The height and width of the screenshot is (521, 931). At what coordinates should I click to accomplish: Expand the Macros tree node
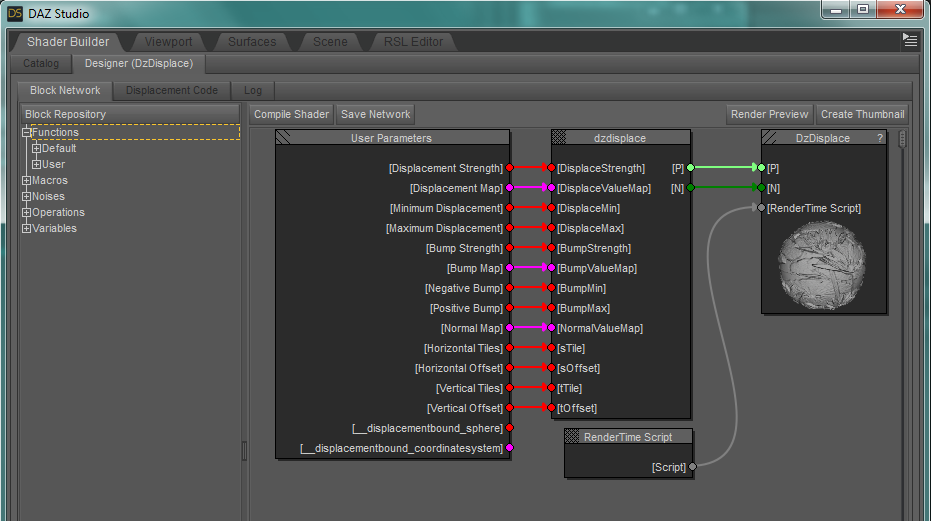pyautogui.click(x=26, y=180)
